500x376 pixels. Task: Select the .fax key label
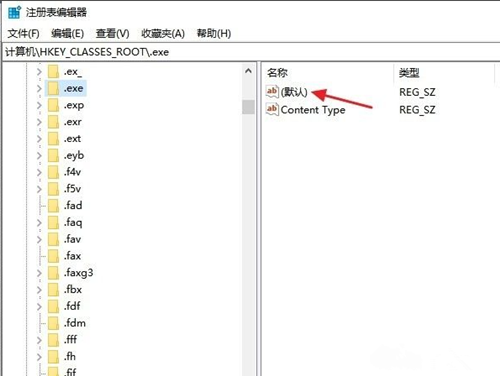[x=72, y=256]
